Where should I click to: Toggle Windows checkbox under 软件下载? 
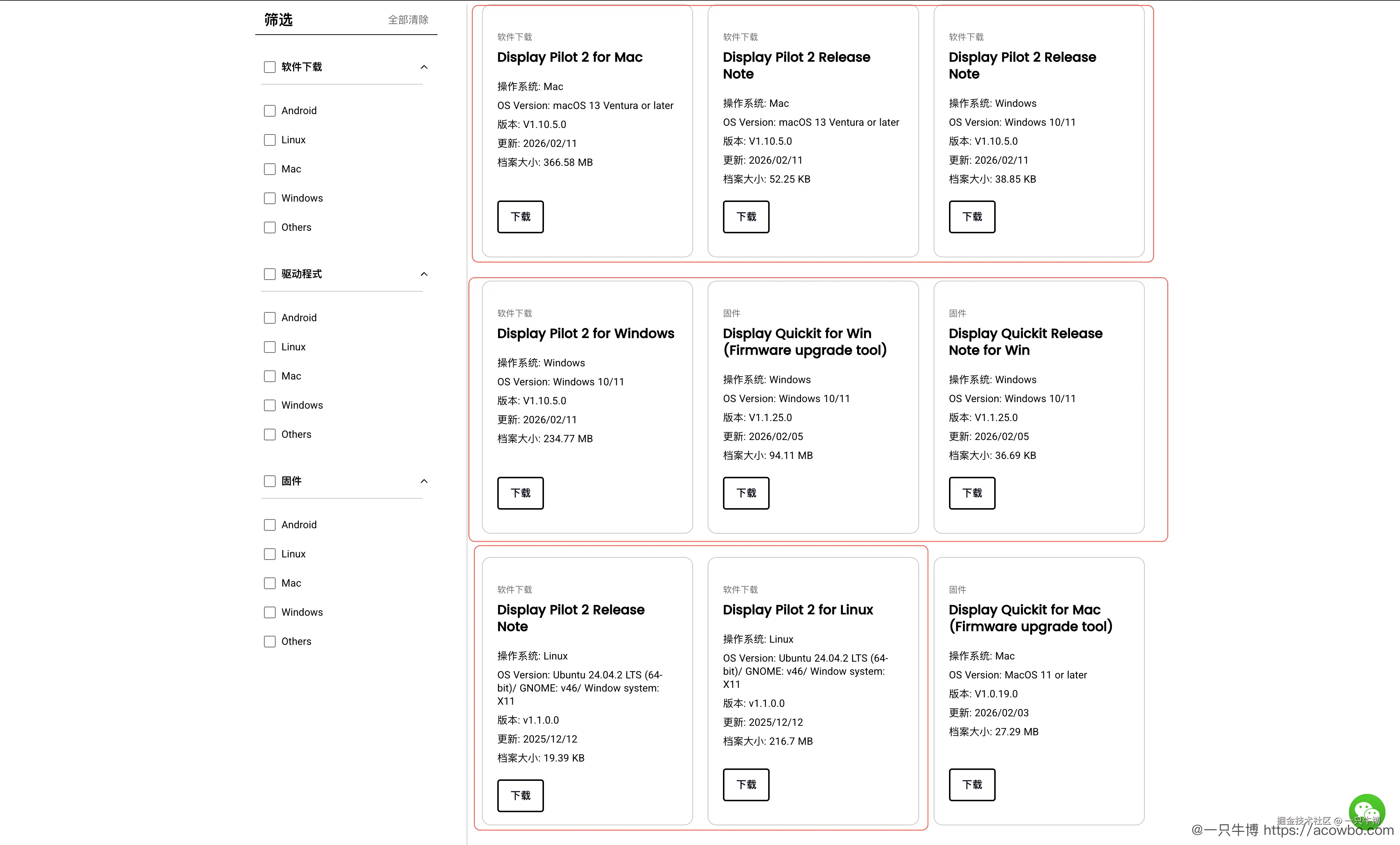point(270,198)
